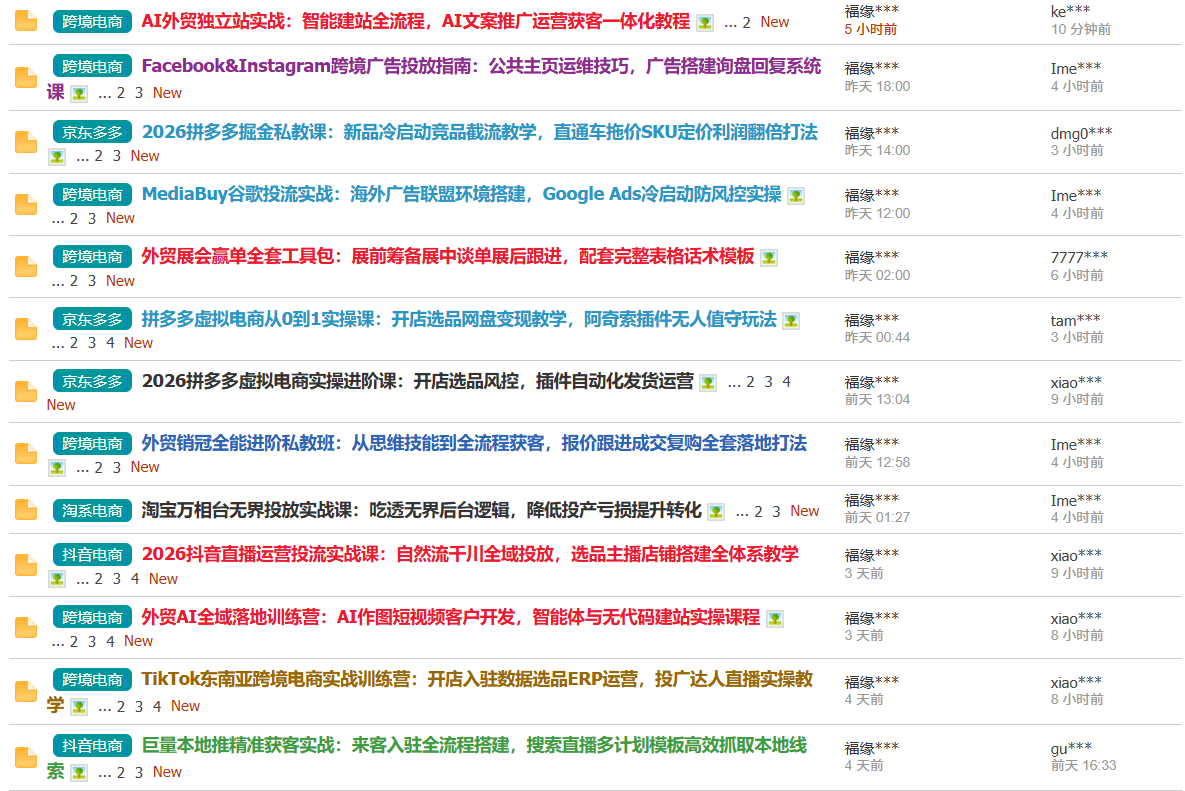Open last poster dmg0*** profile
The width and height of the screenshot is (1185, 791).
click(x=1081, y=133)
